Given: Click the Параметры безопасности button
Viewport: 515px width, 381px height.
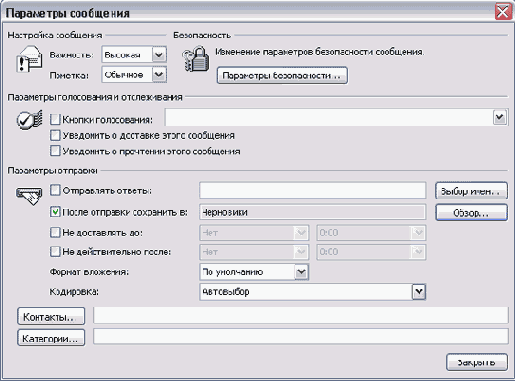Looking at the screenshot, I should pyautogui.click(x=282, y=76).
